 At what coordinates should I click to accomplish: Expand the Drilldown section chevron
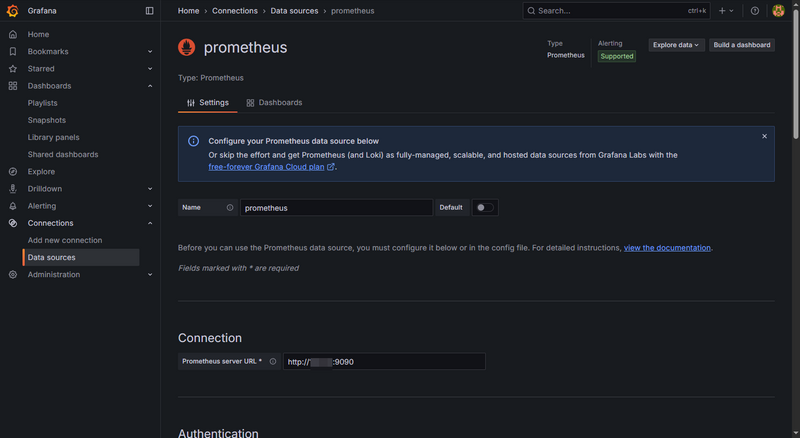pos(150,189)
